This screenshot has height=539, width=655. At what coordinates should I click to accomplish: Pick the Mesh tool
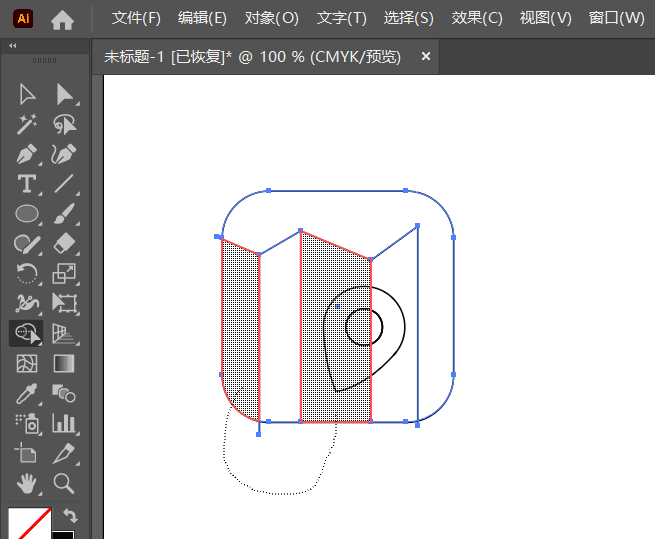[x=27, y=364]
